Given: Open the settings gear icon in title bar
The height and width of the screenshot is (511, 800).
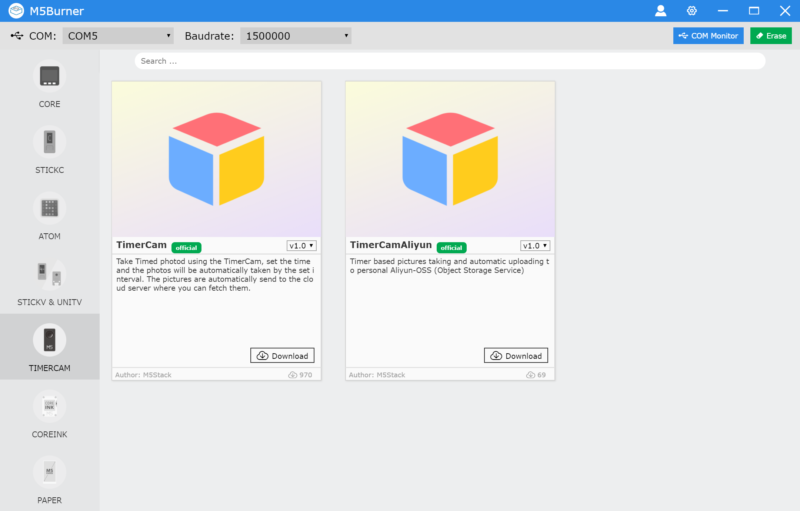Looking at the screenshot, I should (692, 11).
